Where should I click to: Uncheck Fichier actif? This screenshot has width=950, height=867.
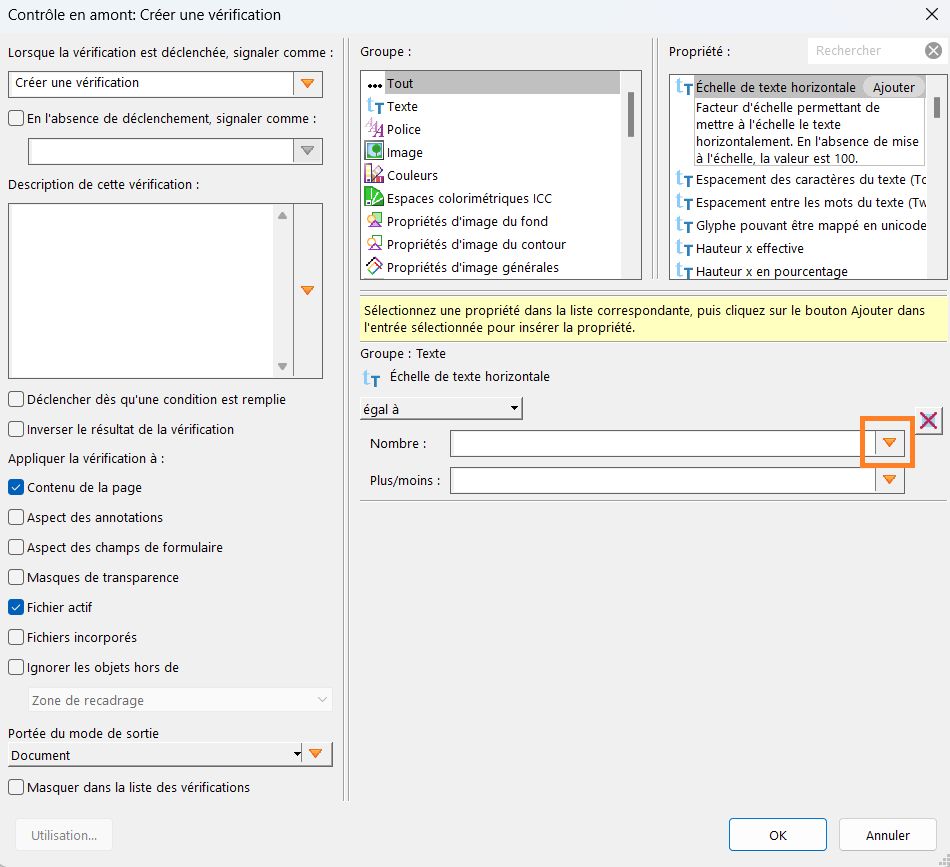tap(16, 607)
